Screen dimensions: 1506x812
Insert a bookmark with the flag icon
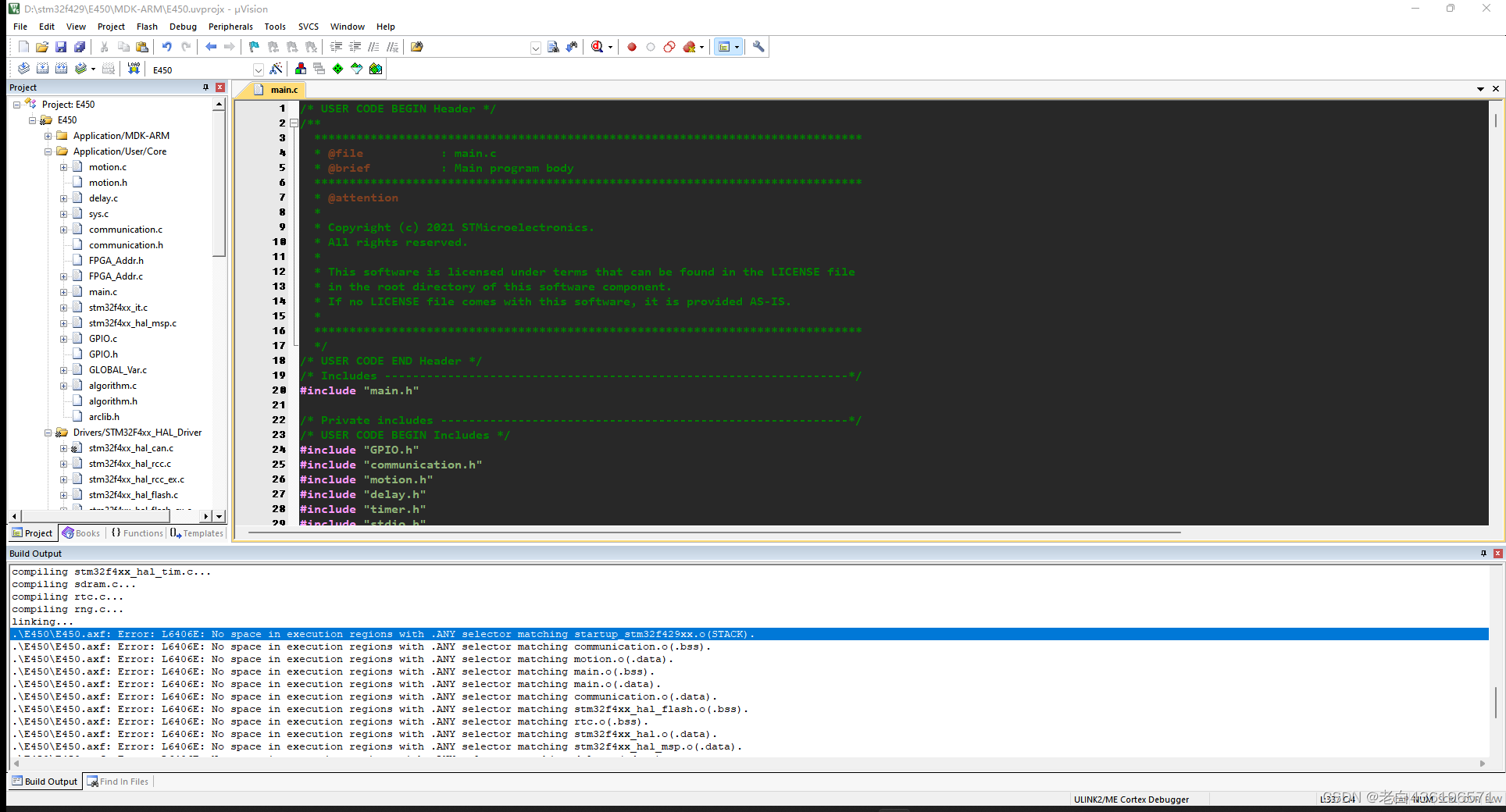(254, 47)
